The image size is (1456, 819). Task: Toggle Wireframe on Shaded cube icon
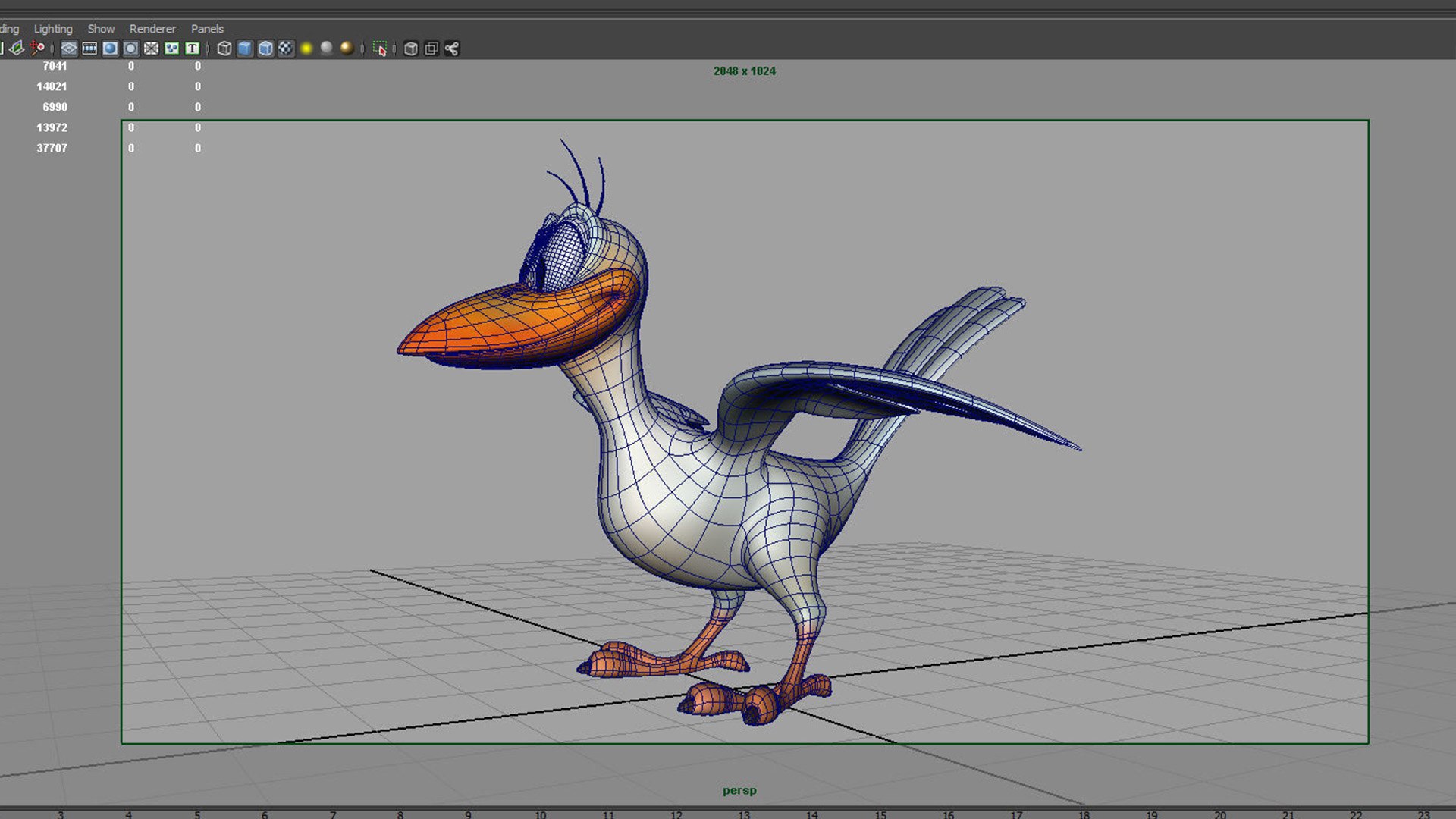[265, 49]
